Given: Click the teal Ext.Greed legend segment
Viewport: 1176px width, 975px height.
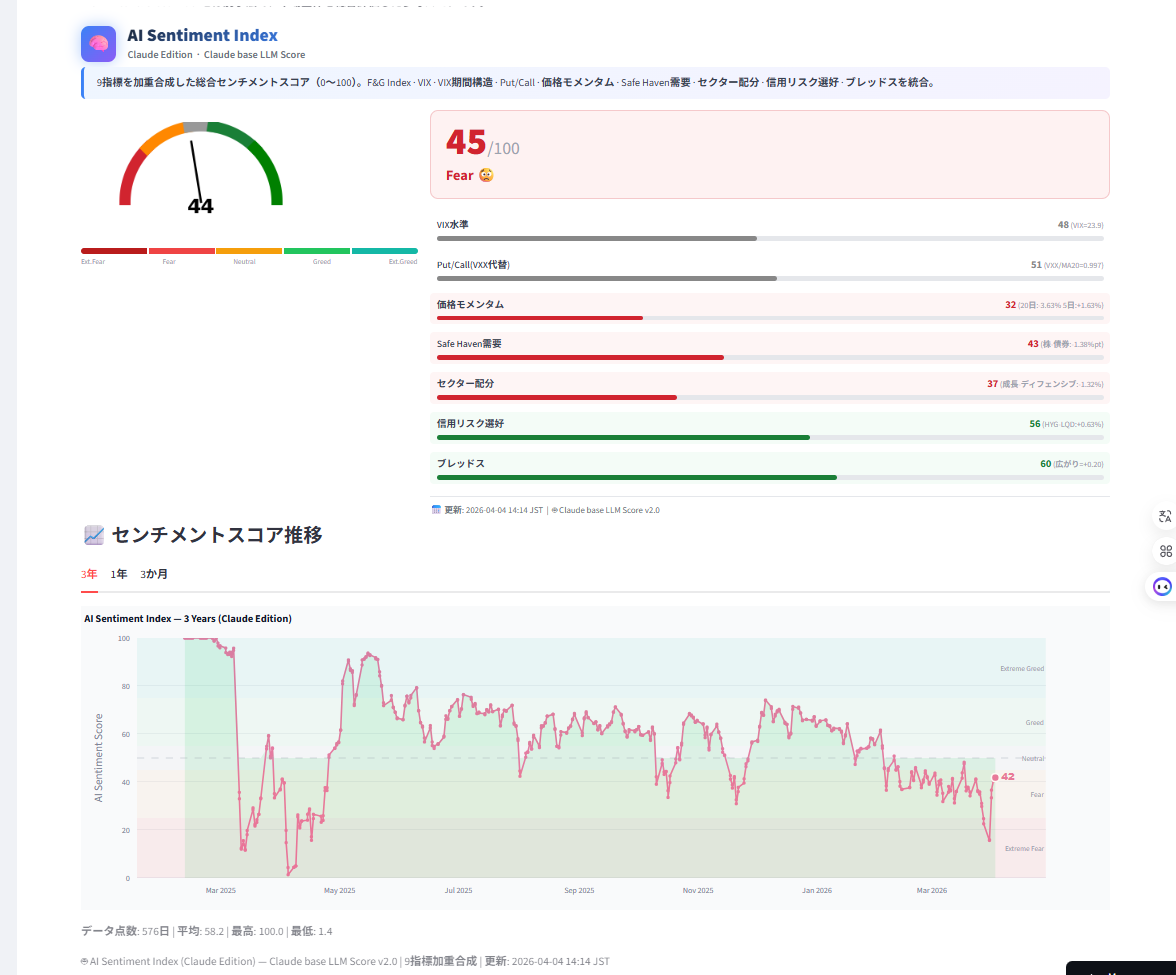Looking at the screenshot, I should pos(385,251).
